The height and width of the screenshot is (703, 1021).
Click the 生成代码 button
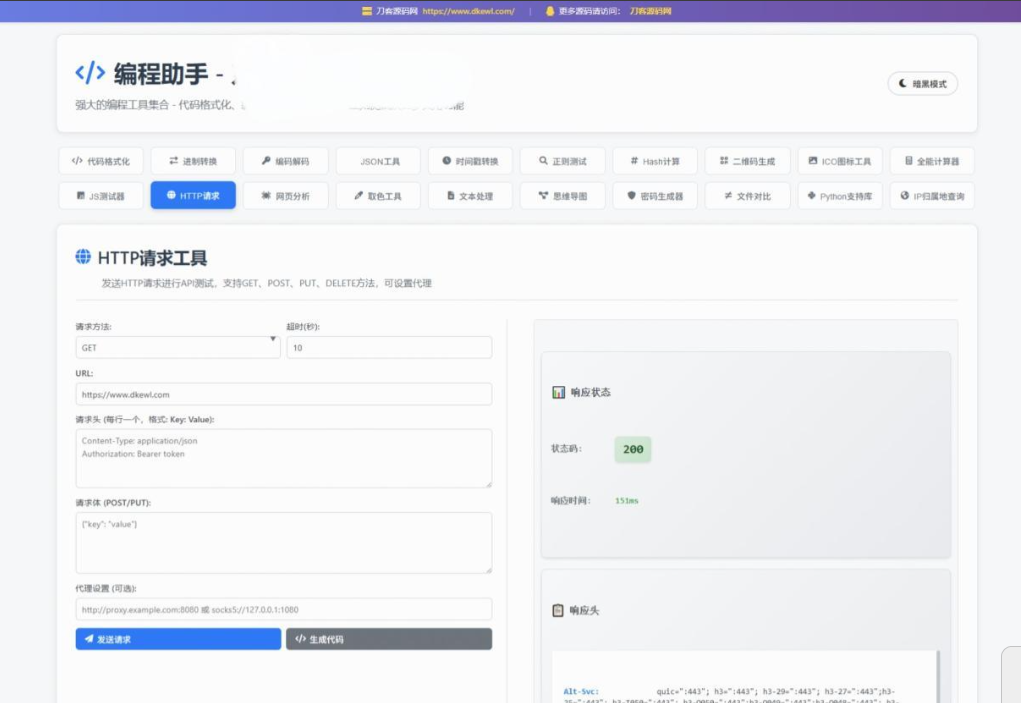[x=388, y=639]
